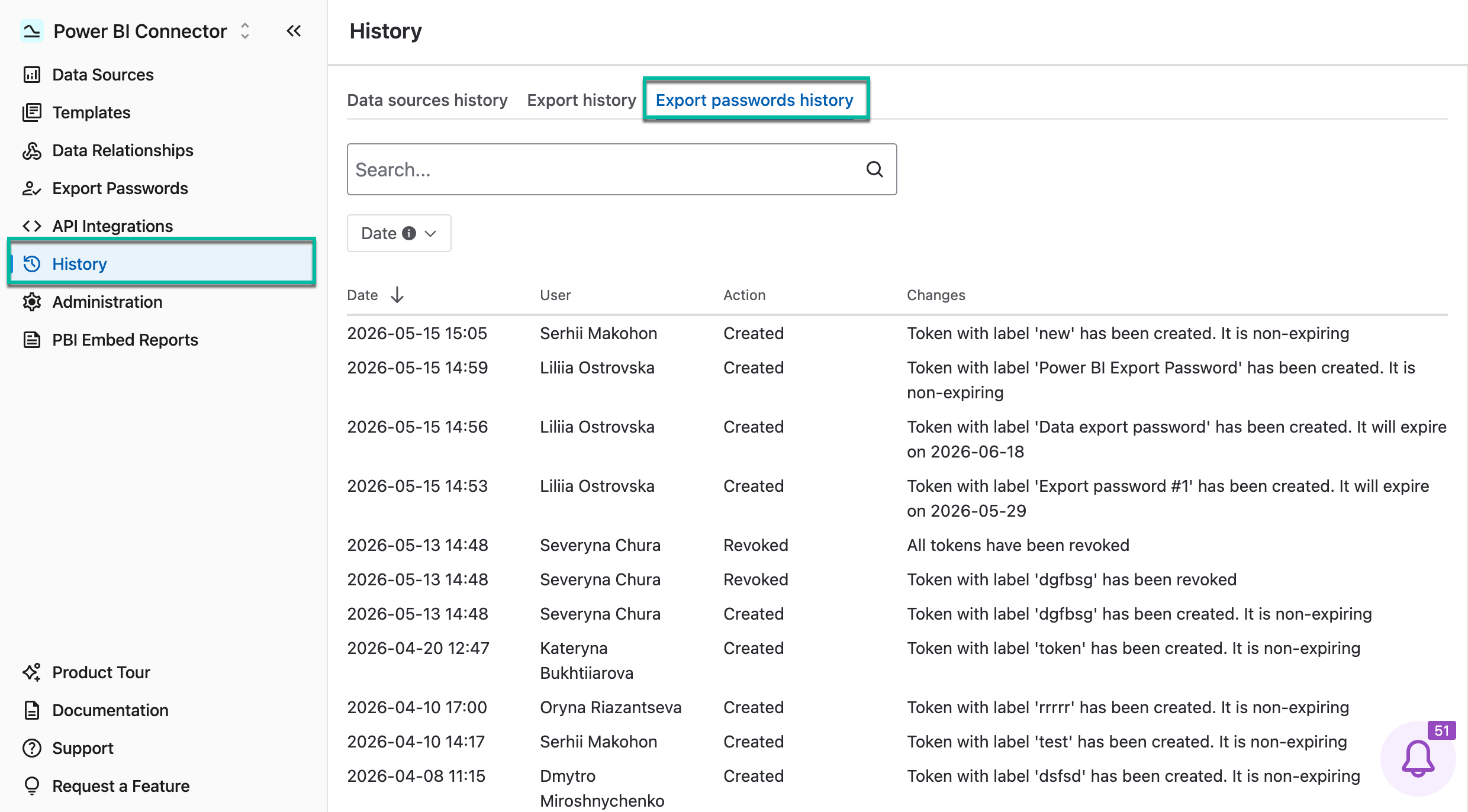Click the date 2026-04-20 12:47
Screen dimensions: 1468x812
[418, 648]
